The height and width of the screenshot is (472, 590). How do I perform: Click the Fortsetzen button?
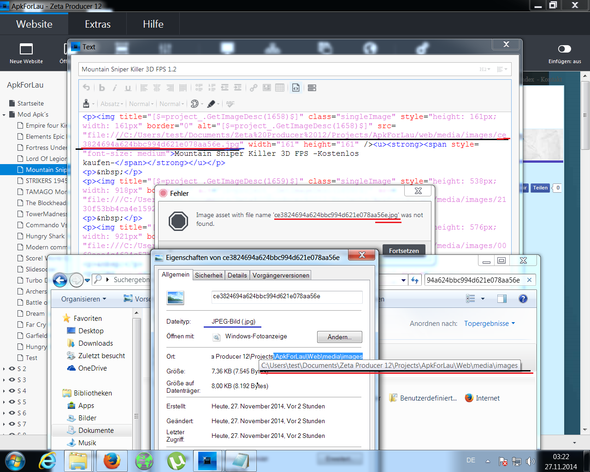coord(404,251)
